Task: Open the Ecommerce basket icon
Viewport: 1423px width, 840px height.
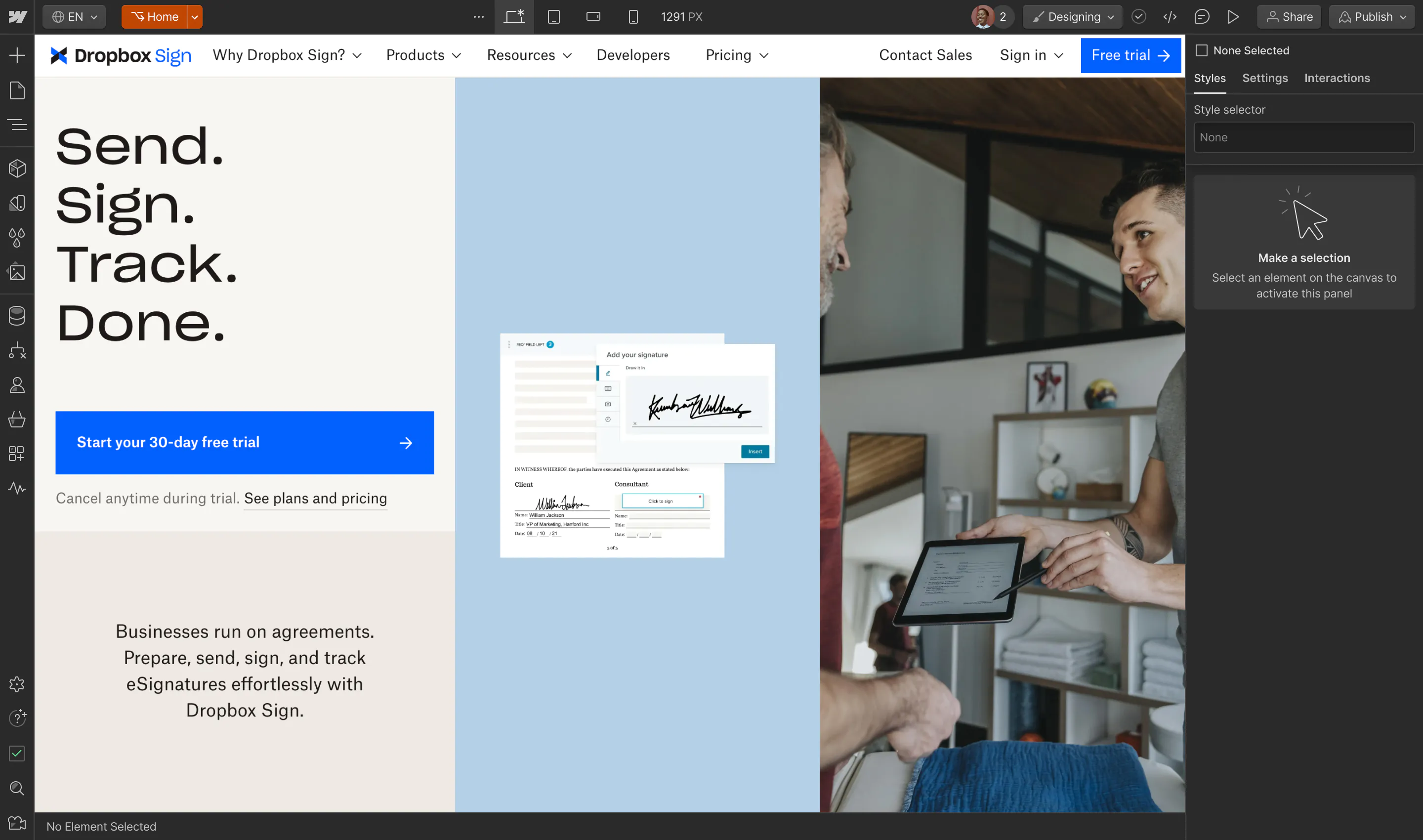Action: pos(17,420)
